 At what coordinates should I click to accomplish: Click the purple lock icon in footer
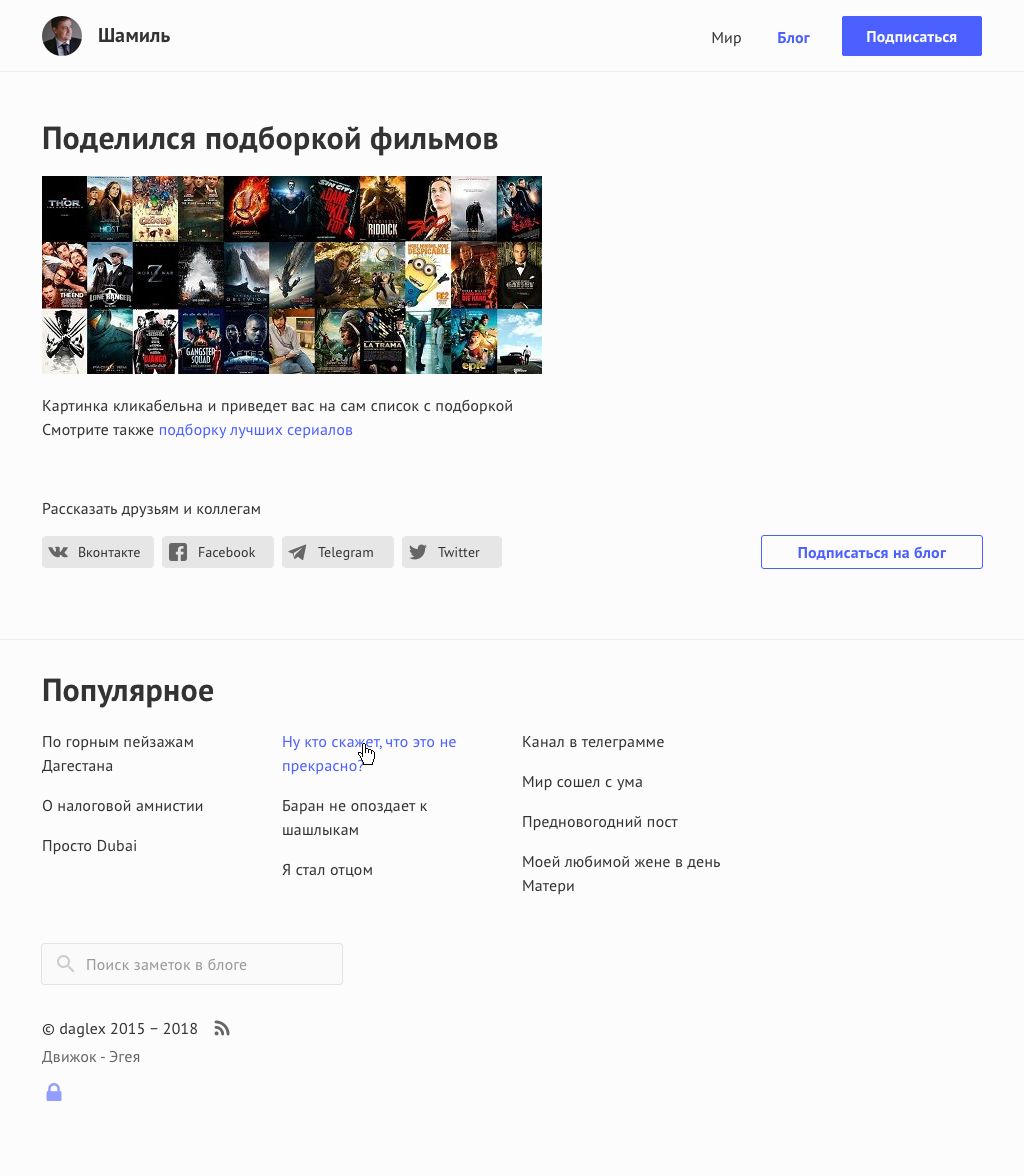coord(54,1092)
